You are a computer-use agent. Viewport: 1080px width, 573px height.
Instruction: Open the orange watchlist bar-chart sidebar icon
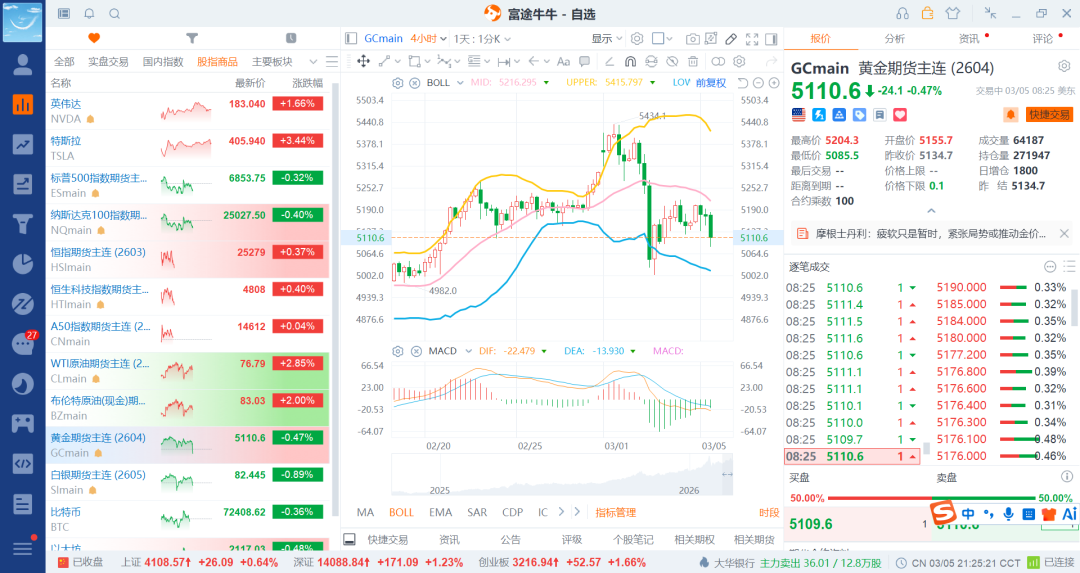23,105
